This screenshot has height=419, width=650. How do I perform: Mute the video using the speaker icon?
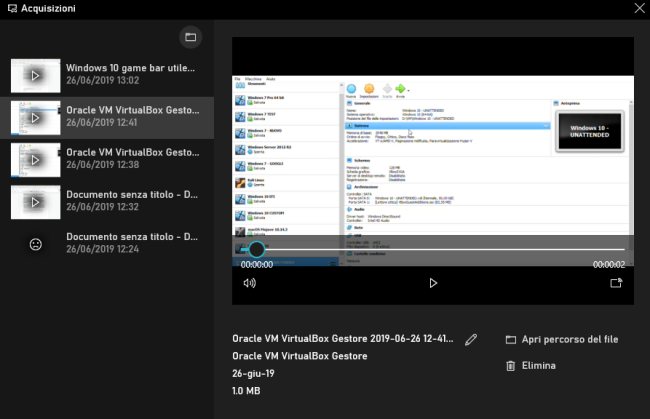[250, 283]
